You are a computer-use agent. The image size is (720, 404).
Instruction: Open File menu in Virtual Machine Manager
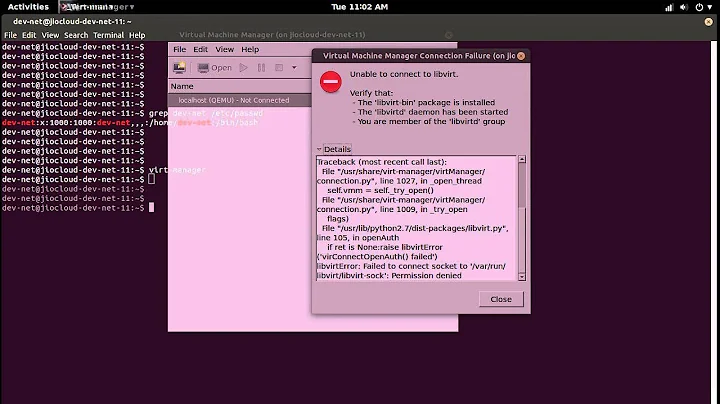(x=180, y=49)
